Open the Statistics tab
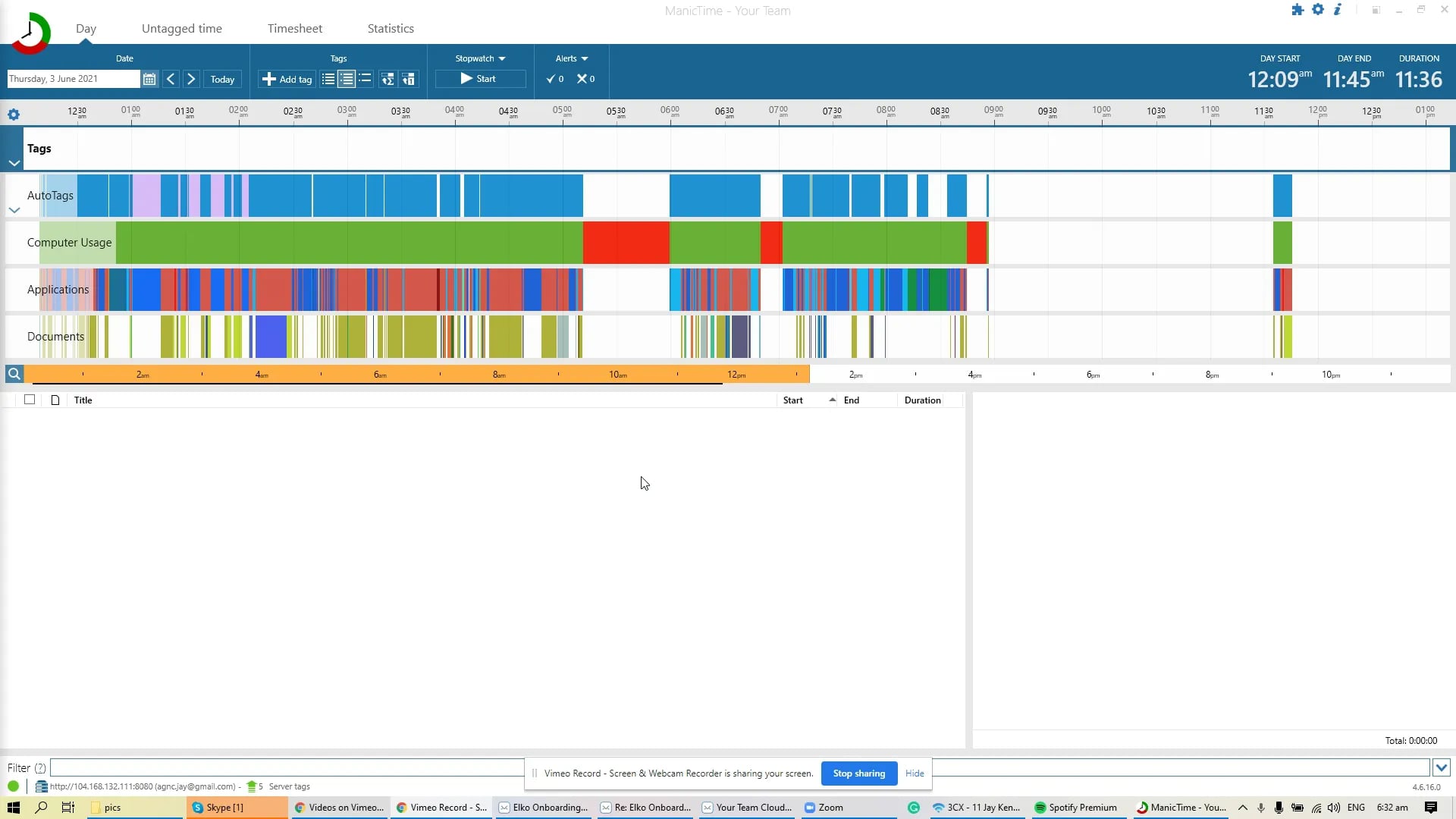This screenshot has width=1456, height=819. pyautogui.click(x=391, y=29)
